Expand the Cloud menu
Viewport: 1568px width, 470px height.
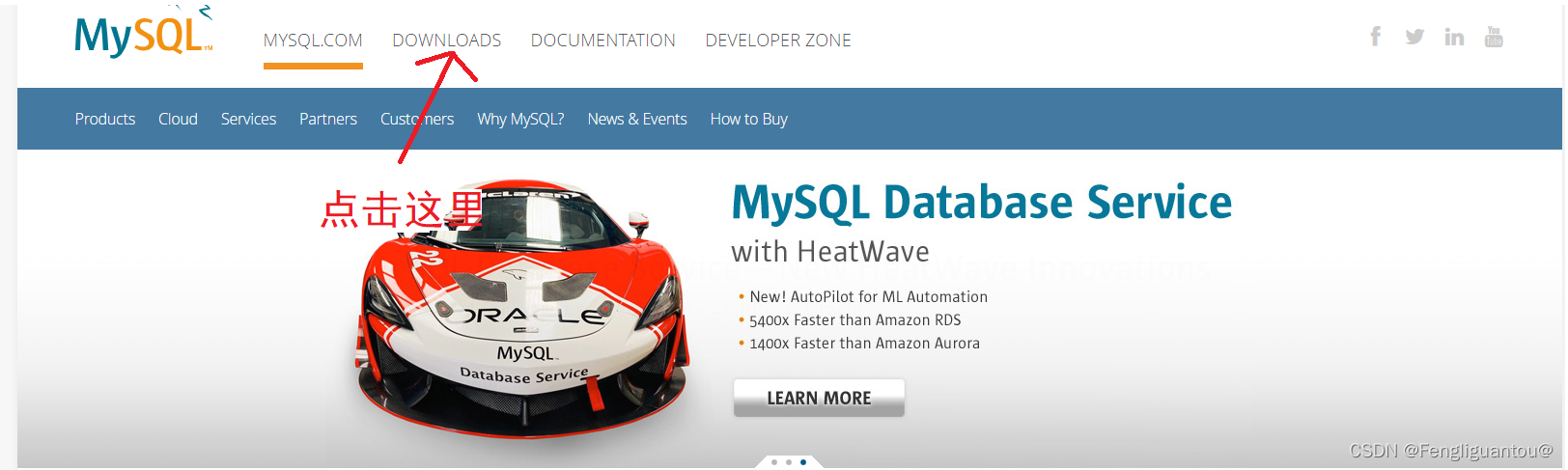click(178, 119)
